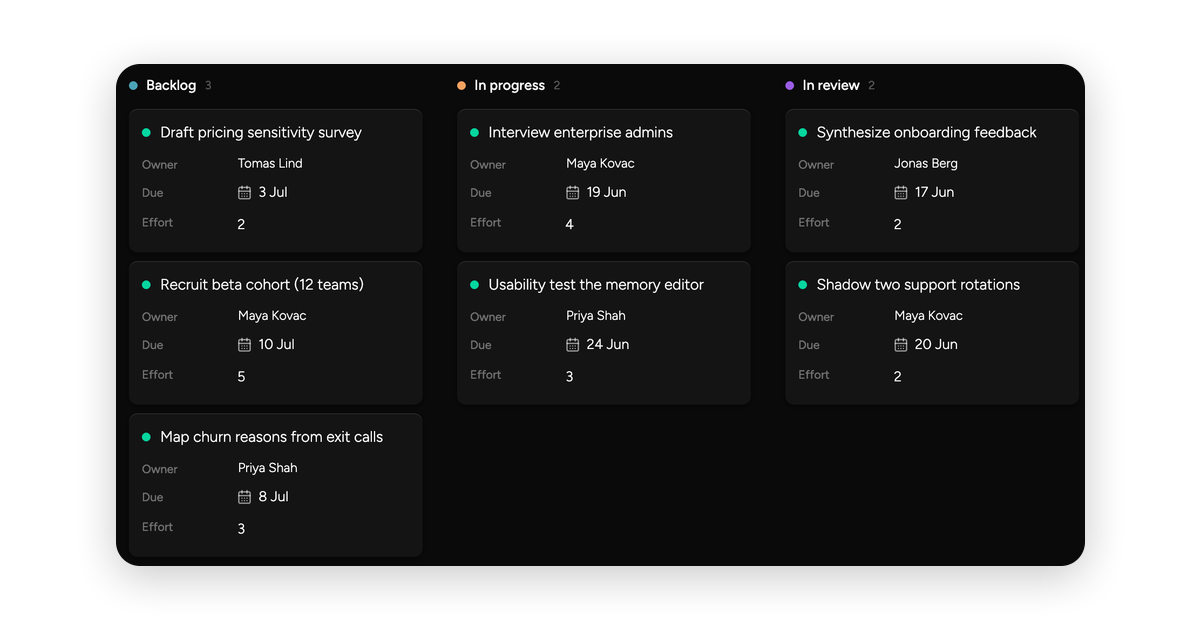Image resolution: width=1200 pixels, height=630 pixels.
Task: Click the due date 19 Jun
Action: pos(606,192)
